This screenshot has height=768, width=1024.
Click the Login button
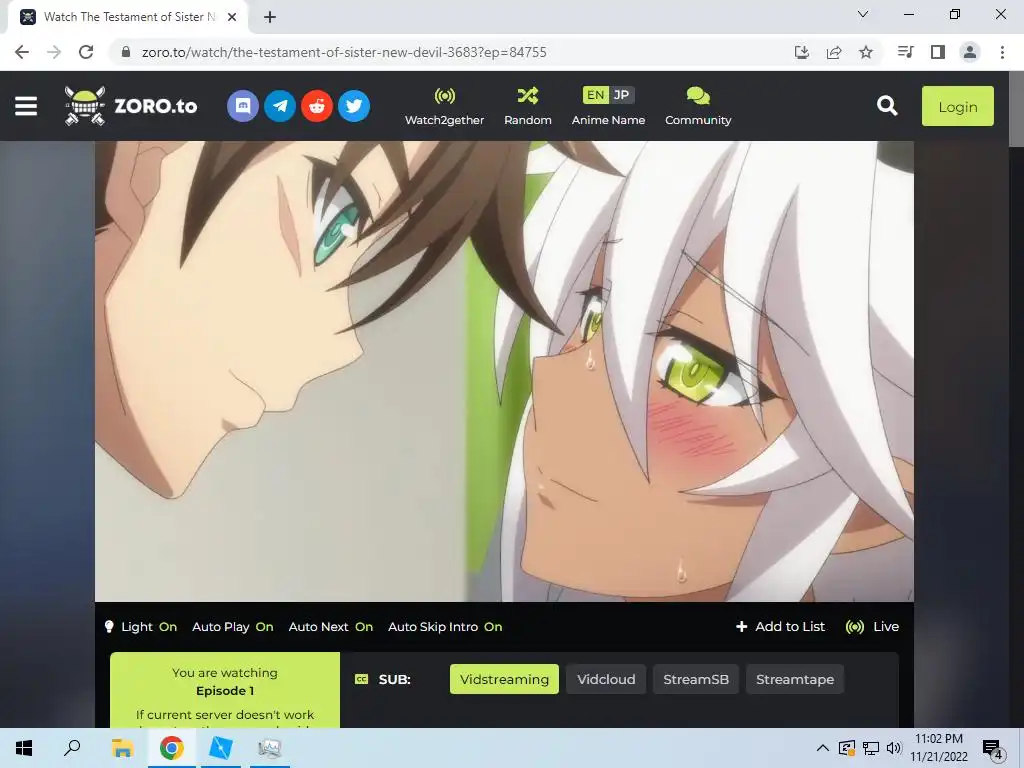tap(957, 106)
